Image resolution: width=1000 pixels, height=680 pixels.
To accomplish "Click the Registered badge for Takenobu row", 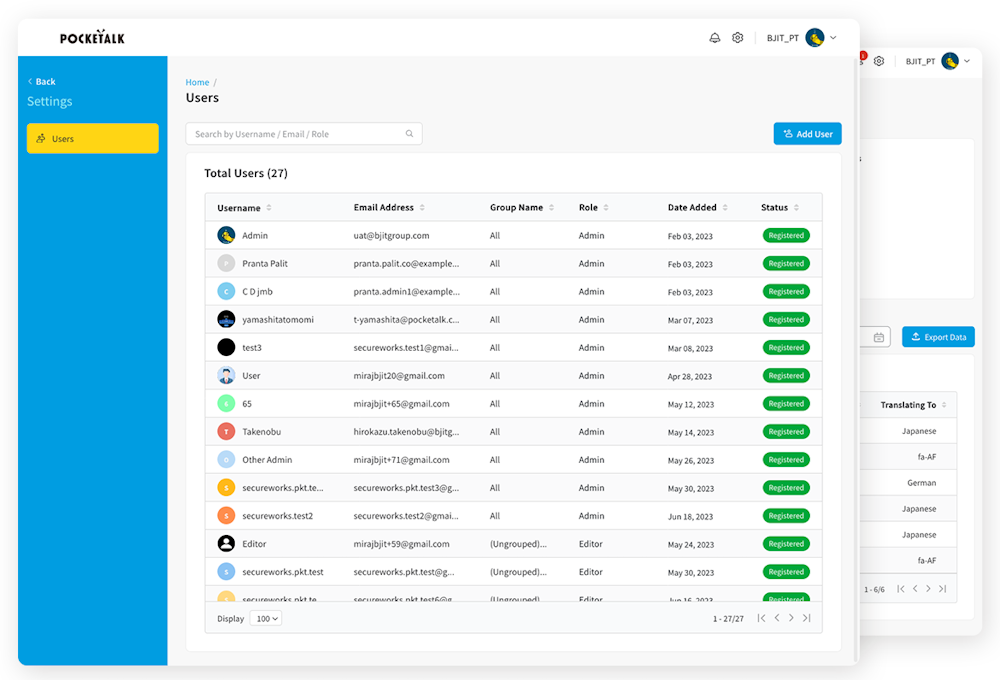I will (x=786, y=432).
